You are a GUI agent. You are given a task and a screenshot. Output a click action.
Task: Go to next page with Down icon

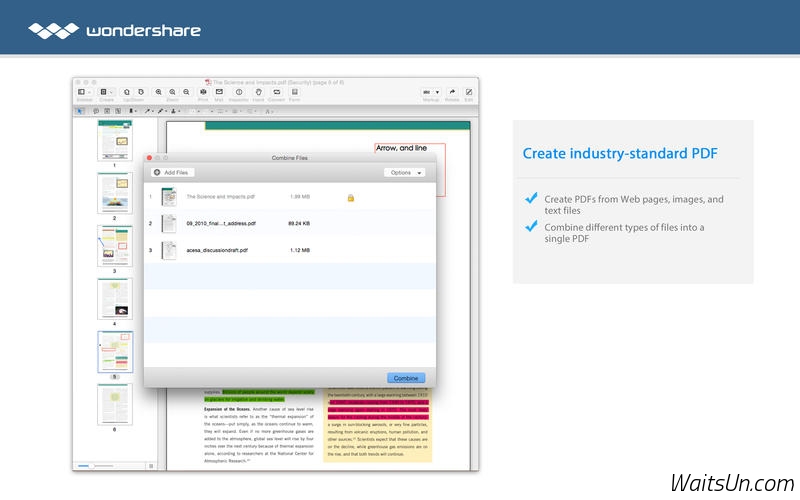tap(141, 92)
